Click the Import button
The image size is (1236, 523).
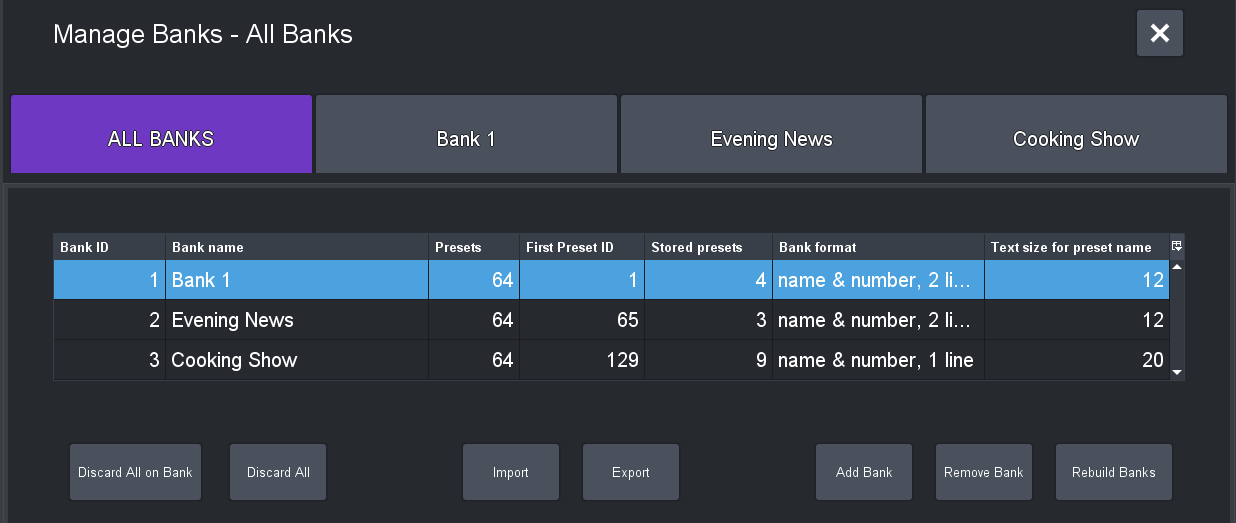click(511, 472)
